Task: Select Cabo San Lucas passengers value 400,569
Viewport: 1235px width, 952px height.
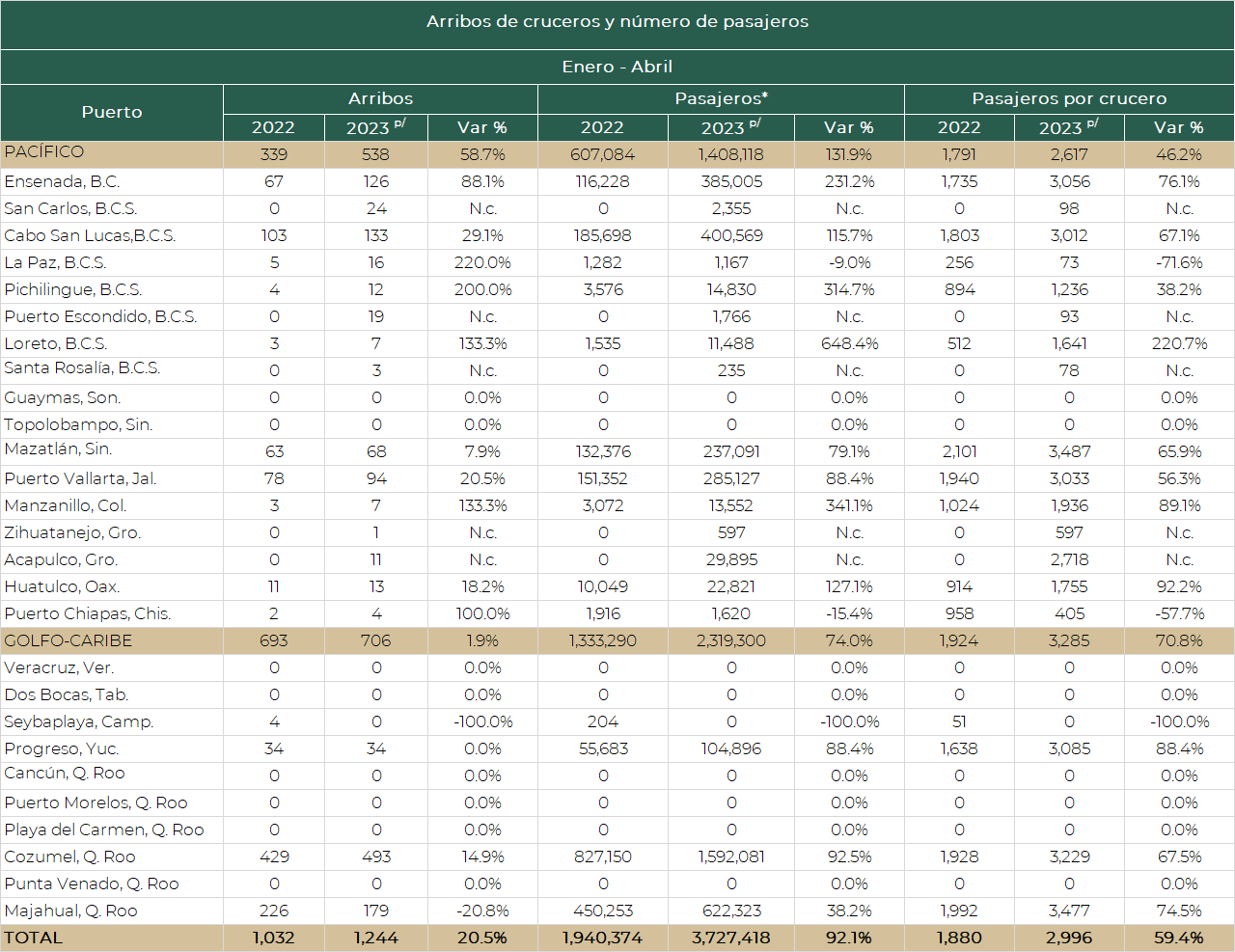Action: [731, 235]
